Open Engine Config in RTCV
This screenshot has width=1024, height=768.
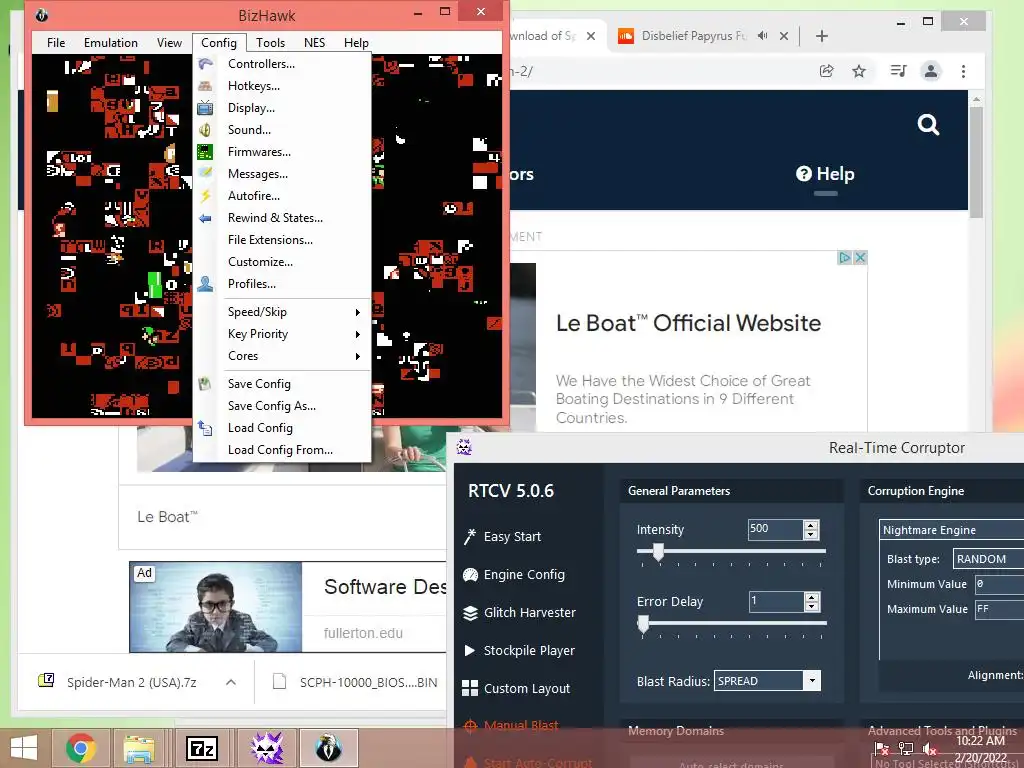point(514,575)
